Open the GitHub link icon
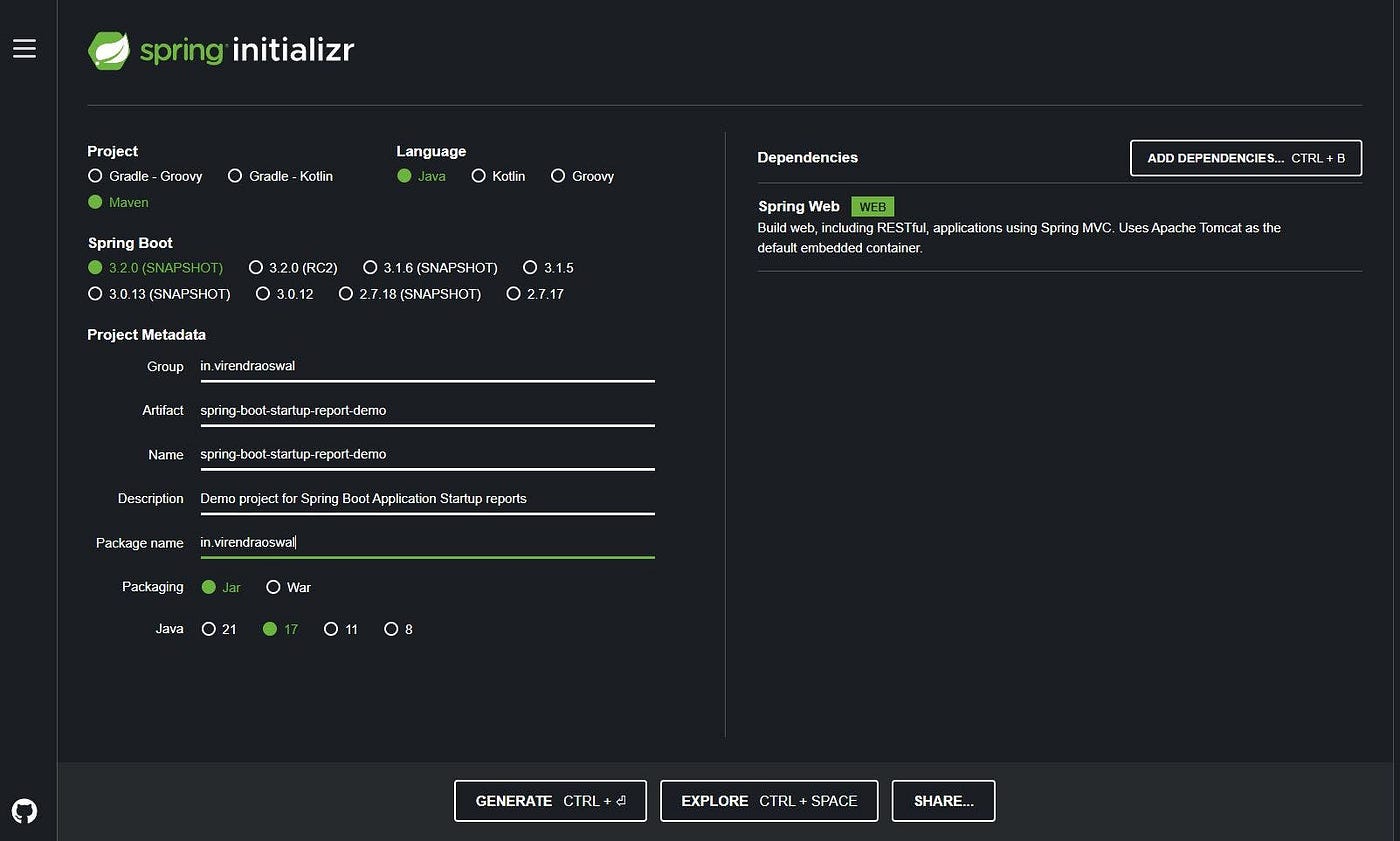Screen dimensions: 1400x841 click(x=24, y=810)
